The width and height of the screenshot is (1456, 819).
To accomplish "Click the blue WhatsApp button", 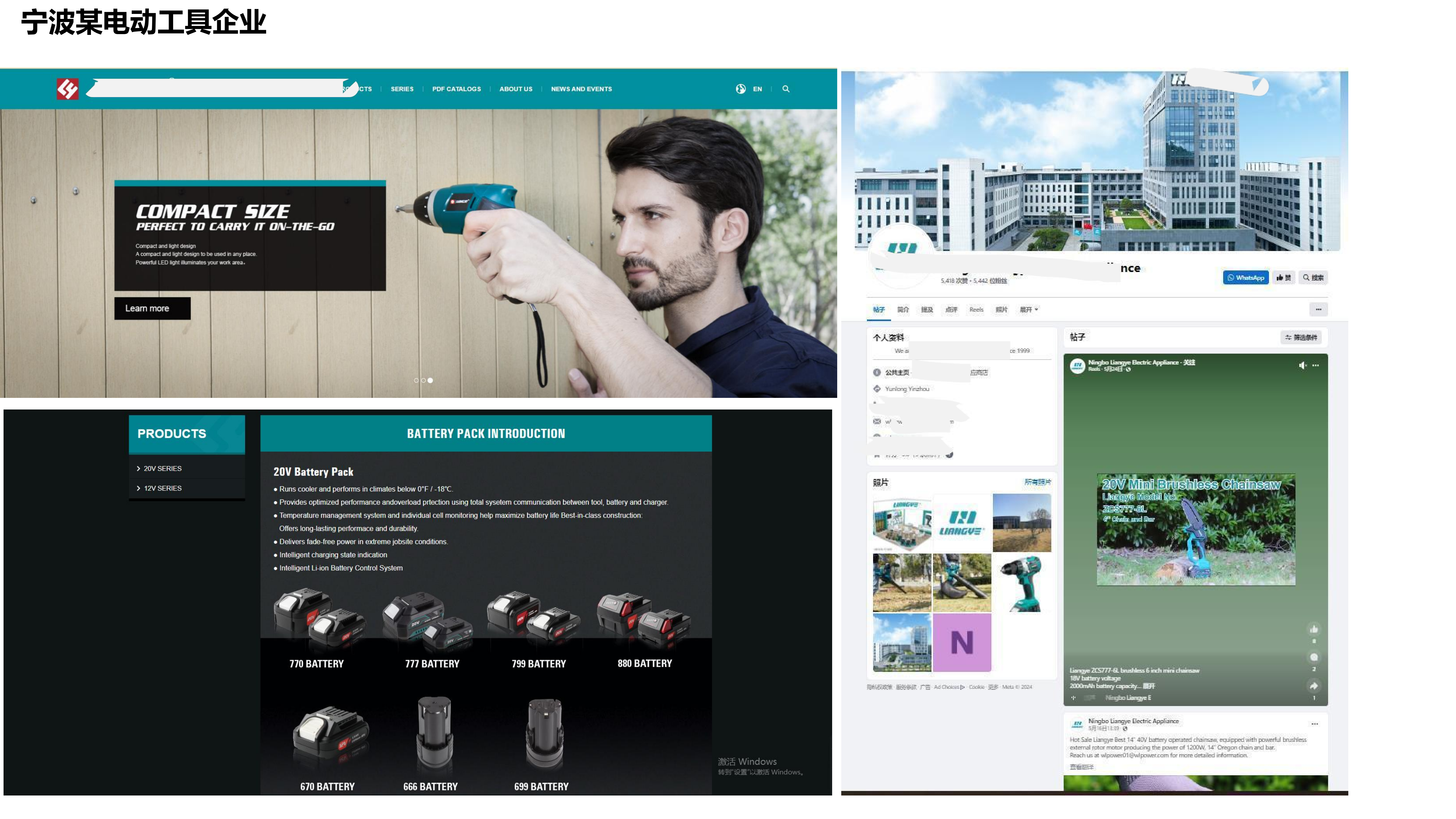I will click(x=1246, y=278).
